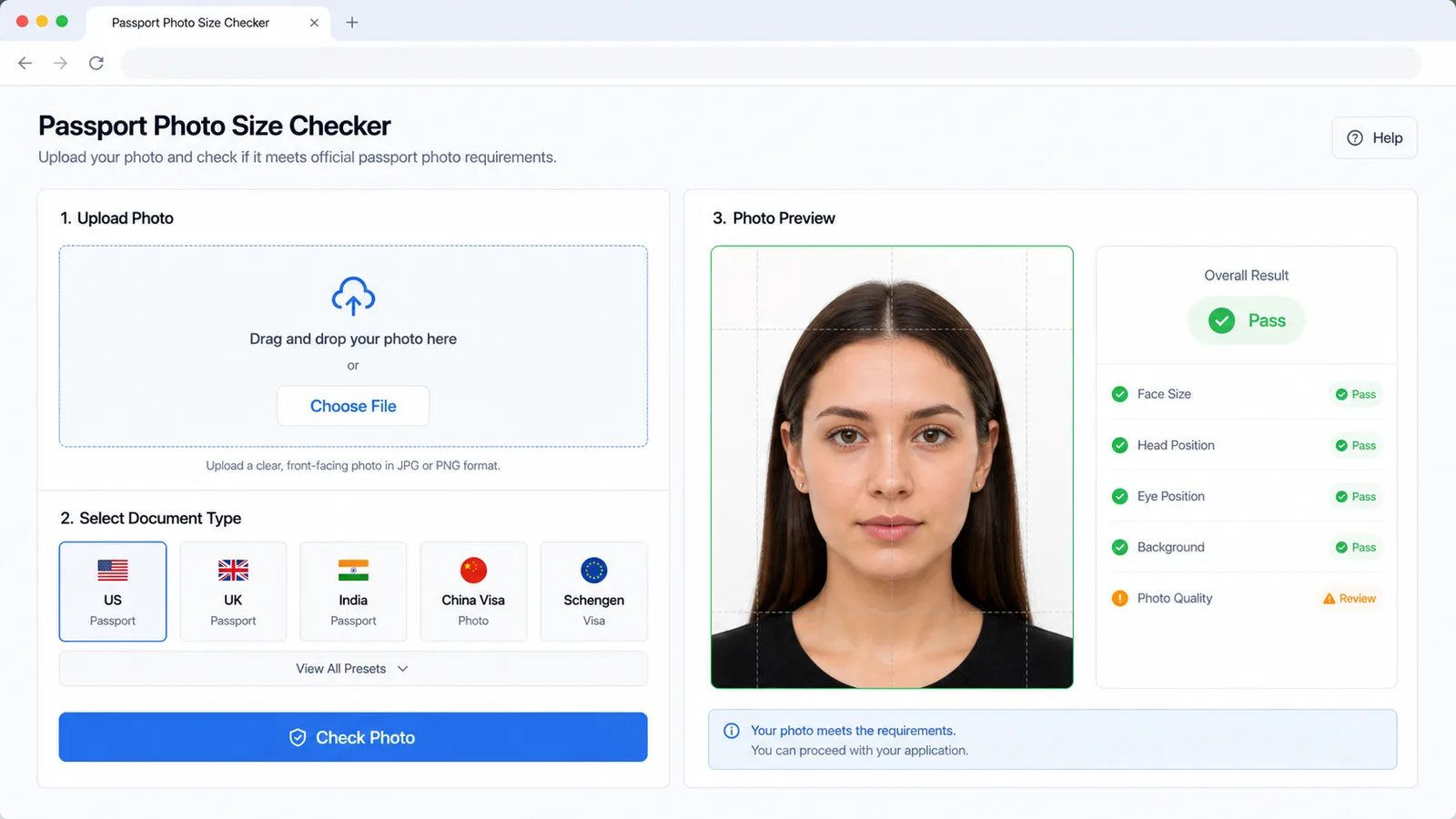Click the '2. Select Document Type' heading
1456x819 pixels.
151,518
